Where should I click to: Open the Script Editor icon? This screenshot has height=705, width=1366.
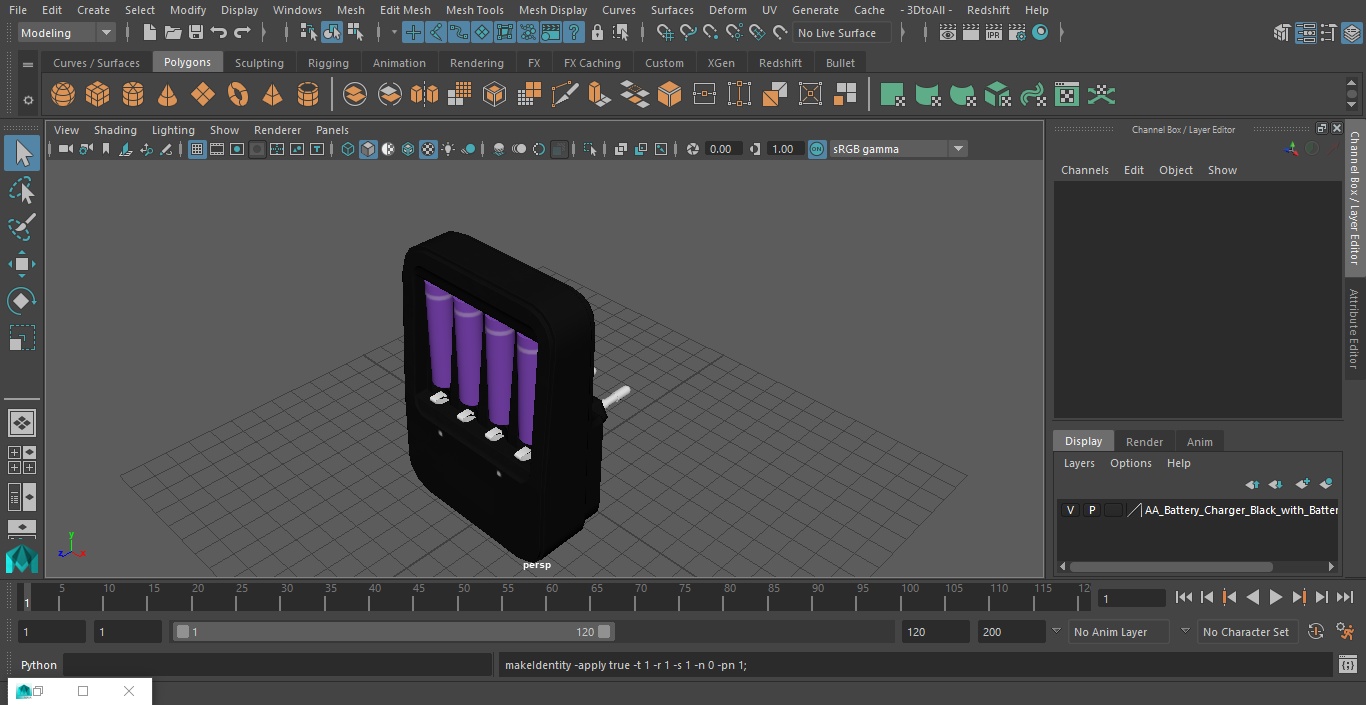coord(1348,665)
